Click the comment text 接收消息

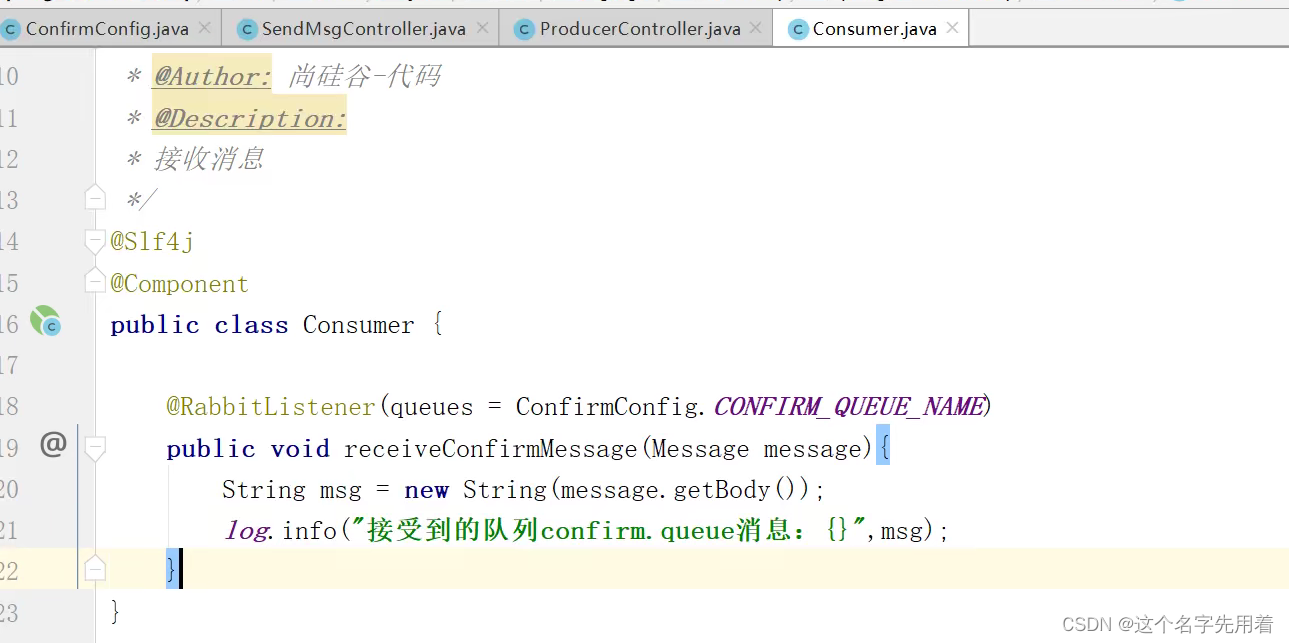tap(208, 158)
